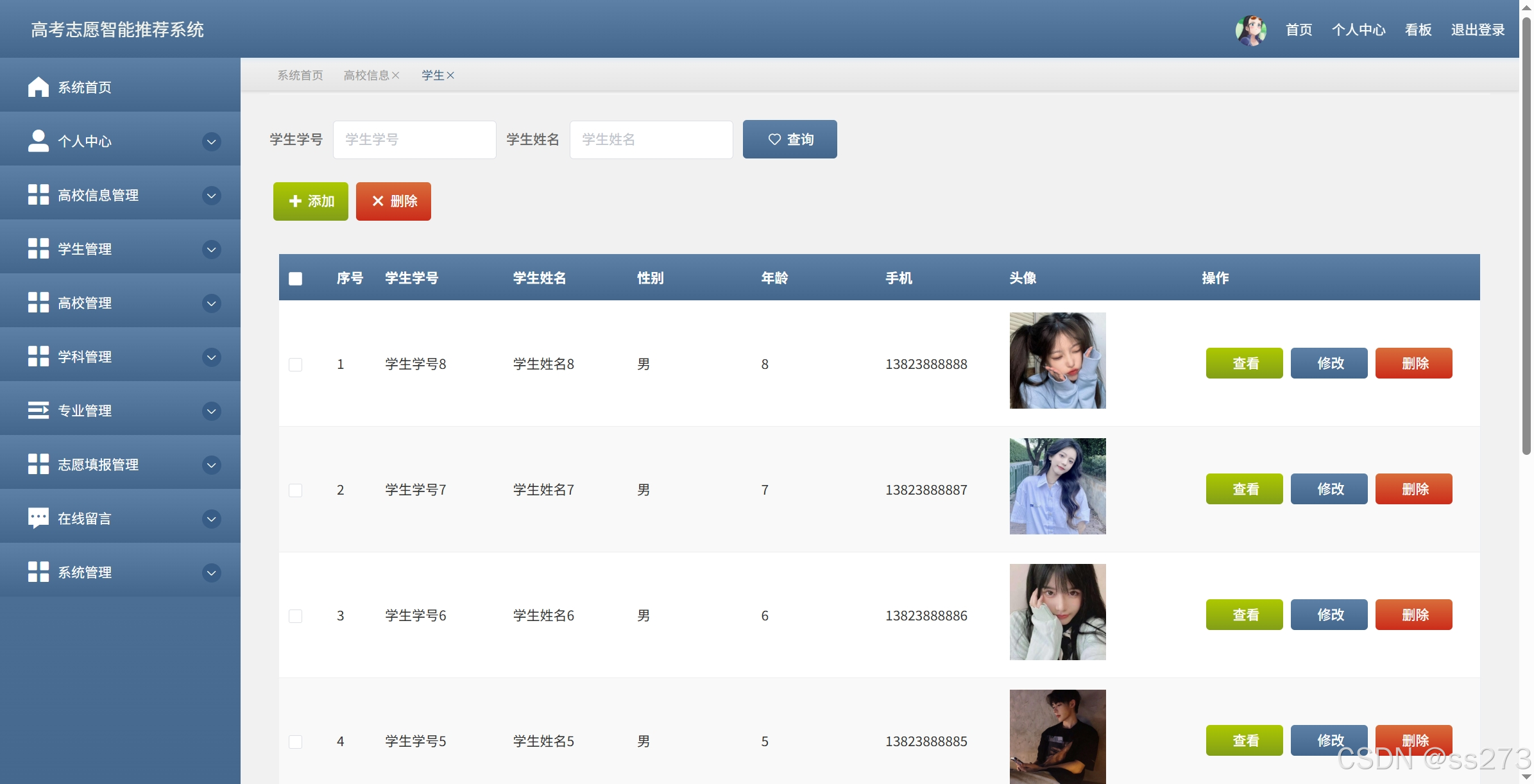Click 退出登录 in the top navigation
1534x784 pixels.
coord(1478,30)
